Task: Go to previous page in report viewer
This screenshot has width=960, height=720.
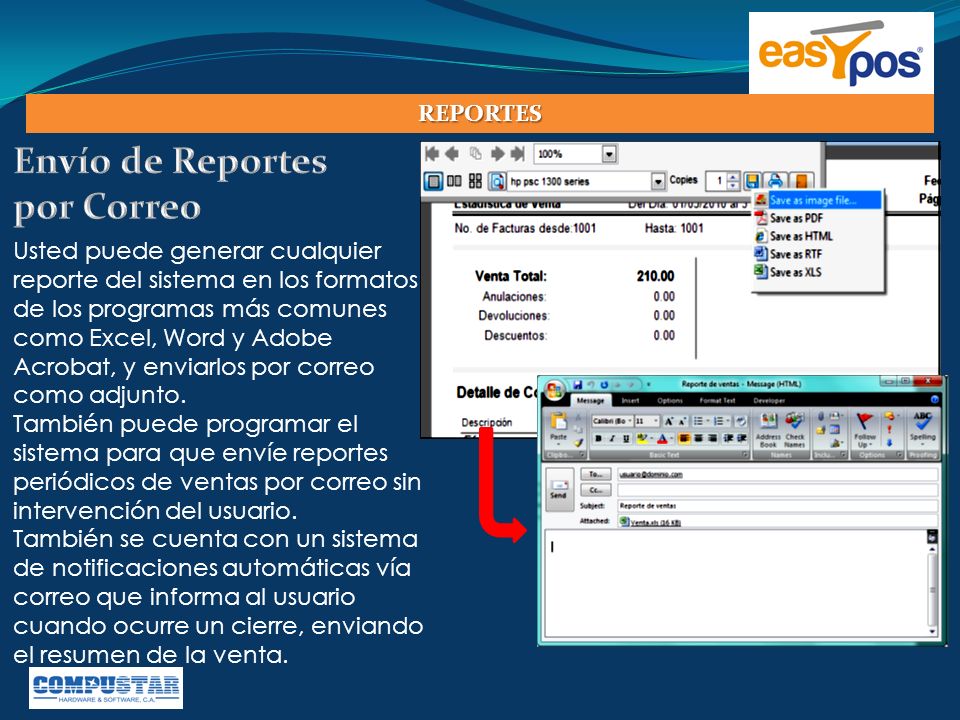Action: [452, 153]
